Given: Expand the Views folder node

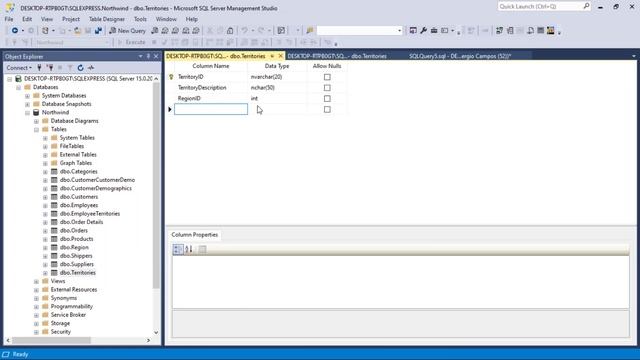Looking at the screenshot, I should tap(36, 281).
